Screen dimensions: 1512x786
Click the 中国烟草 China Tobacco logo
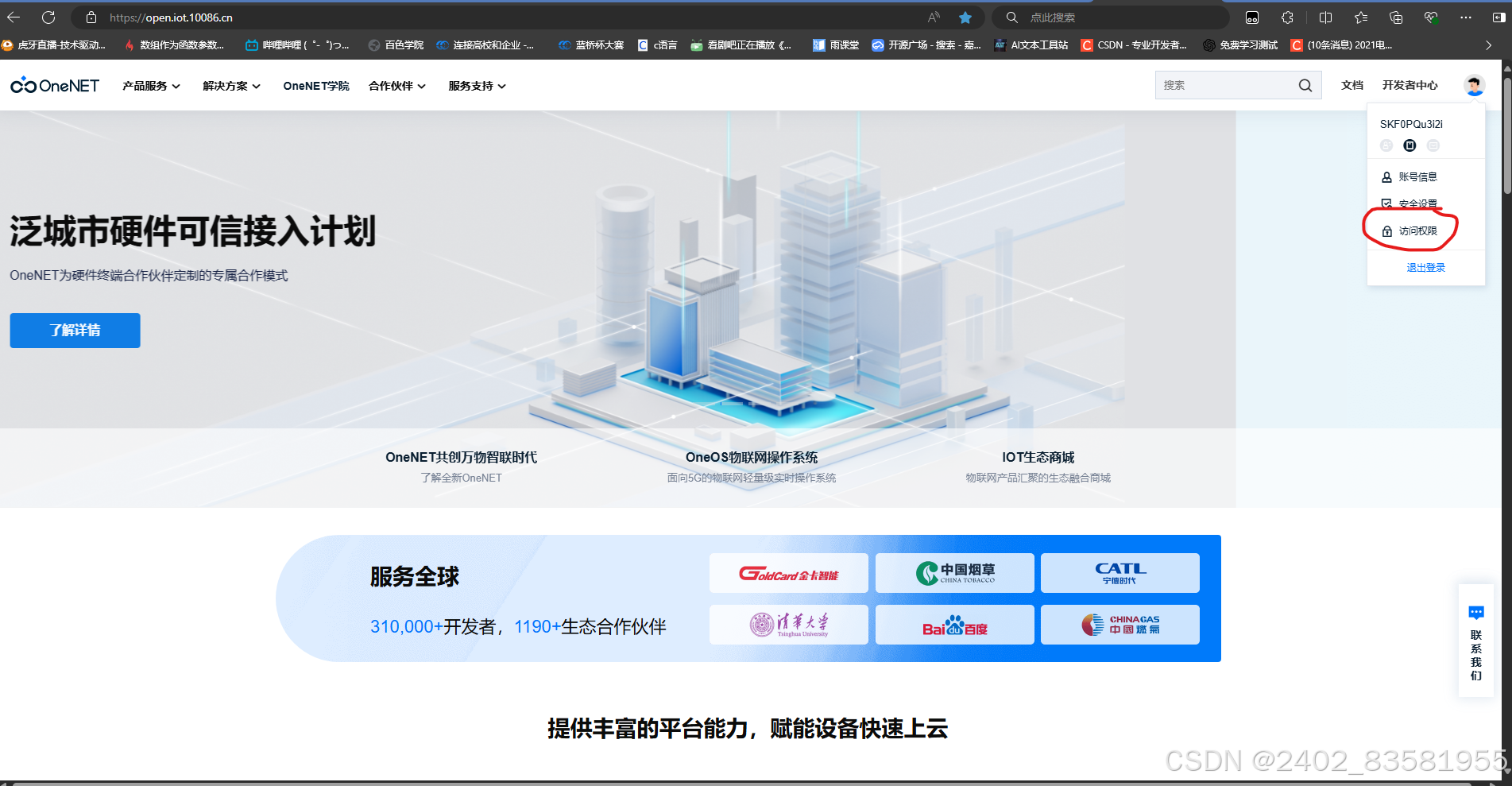(955, 573)
